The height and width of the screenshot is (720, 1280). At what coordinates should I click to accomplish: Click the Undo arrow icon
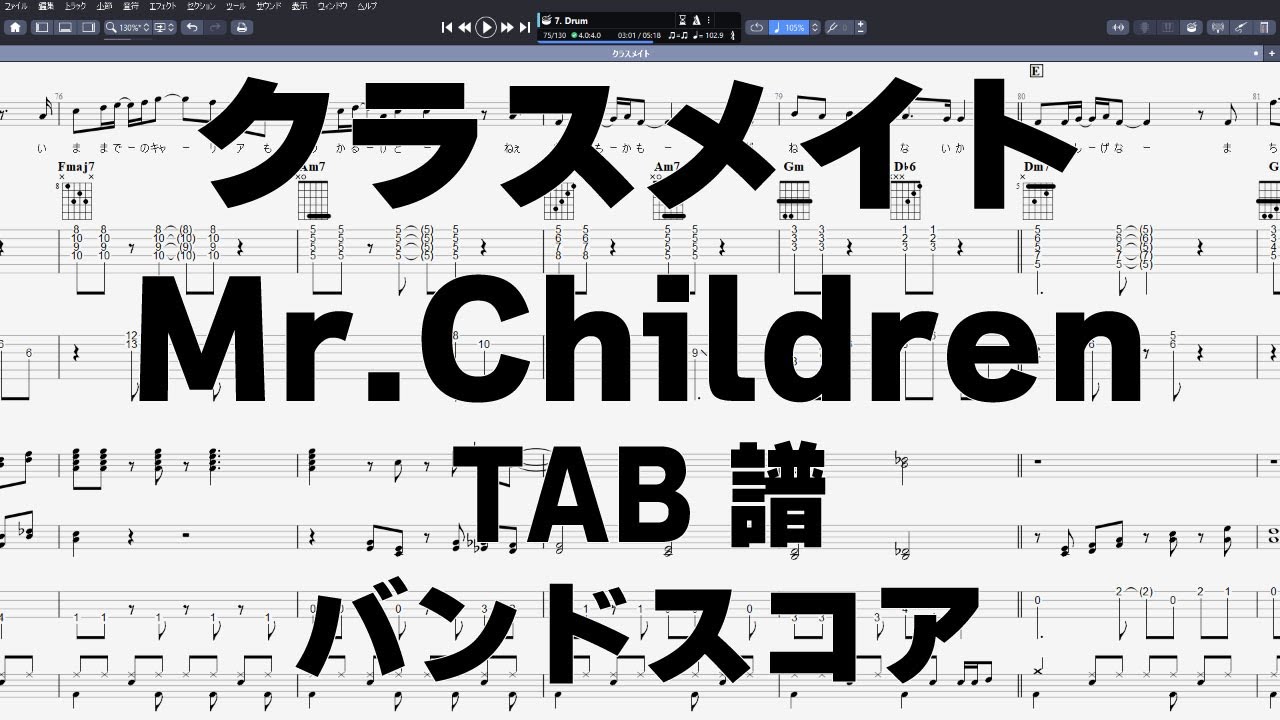(x=193, y=27)
